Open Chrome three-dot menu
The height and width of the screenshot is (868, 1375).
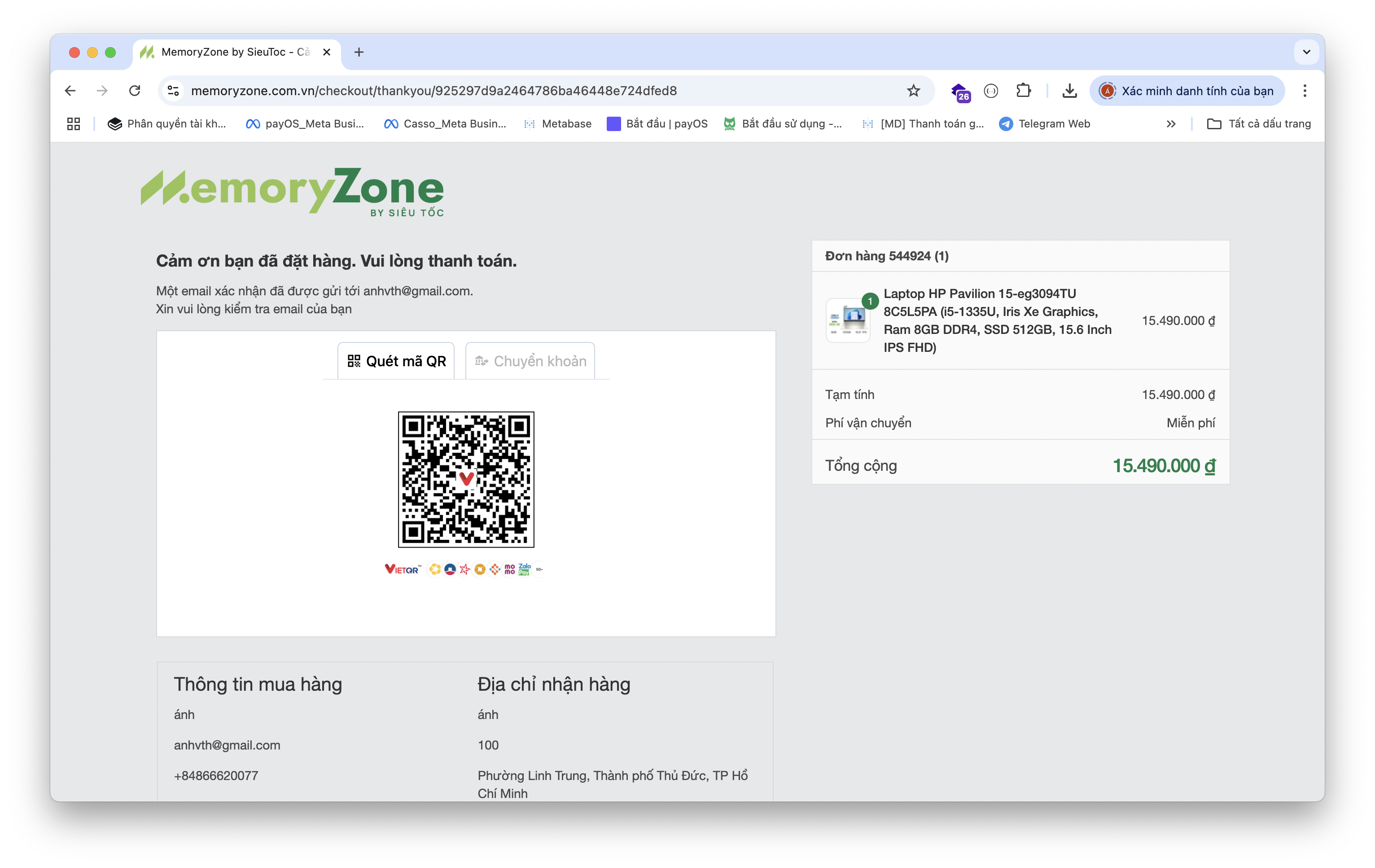(x=1305, y=91)
